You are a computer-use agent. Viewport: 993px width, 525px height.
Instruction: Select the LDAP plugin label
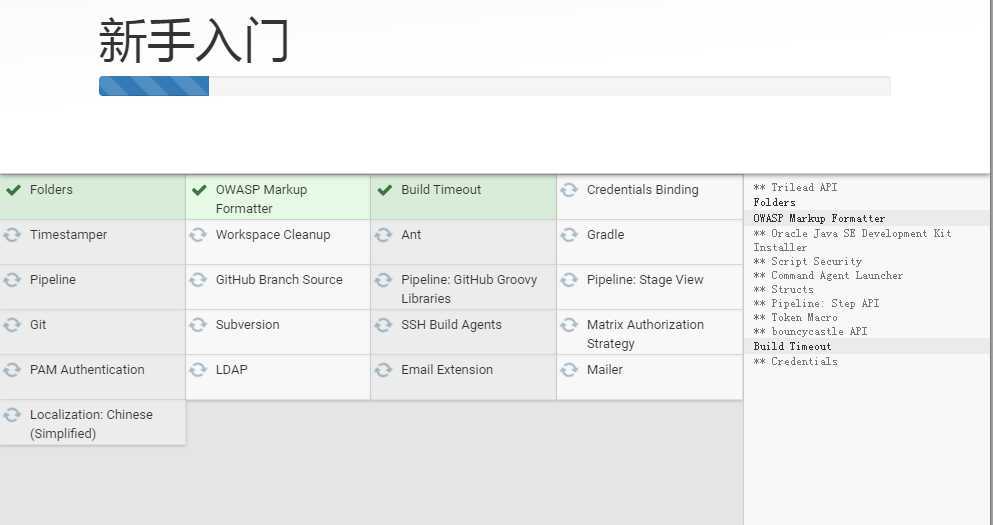tap(231, 369)
